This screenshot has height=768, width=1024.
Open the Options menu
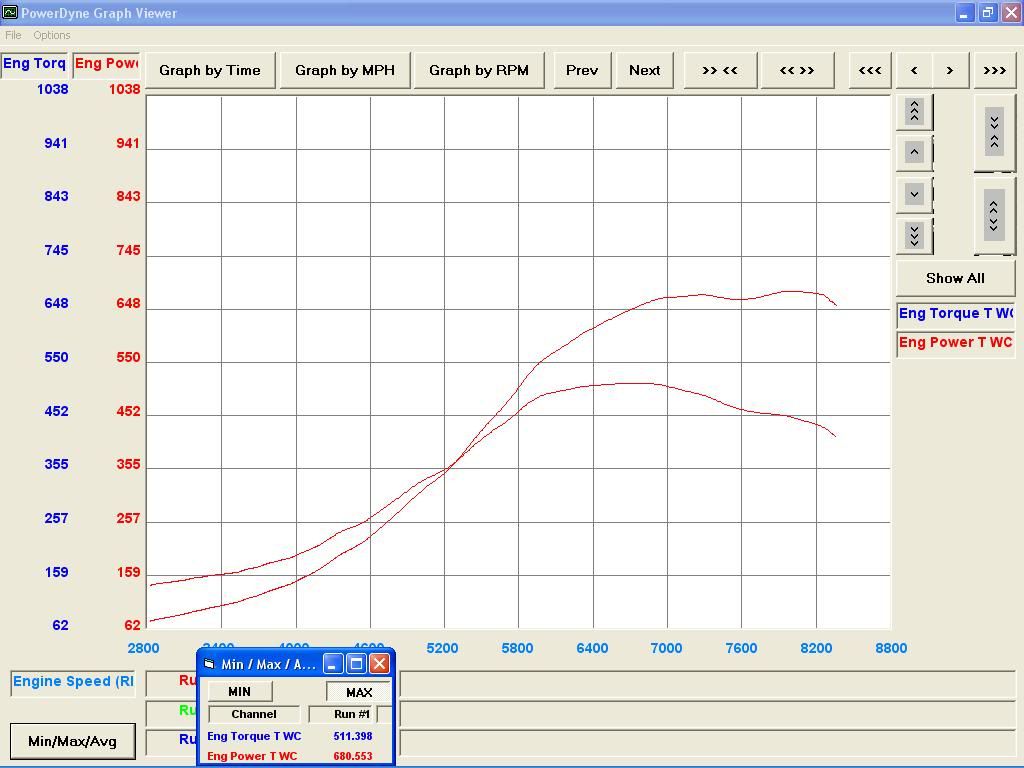52,35
